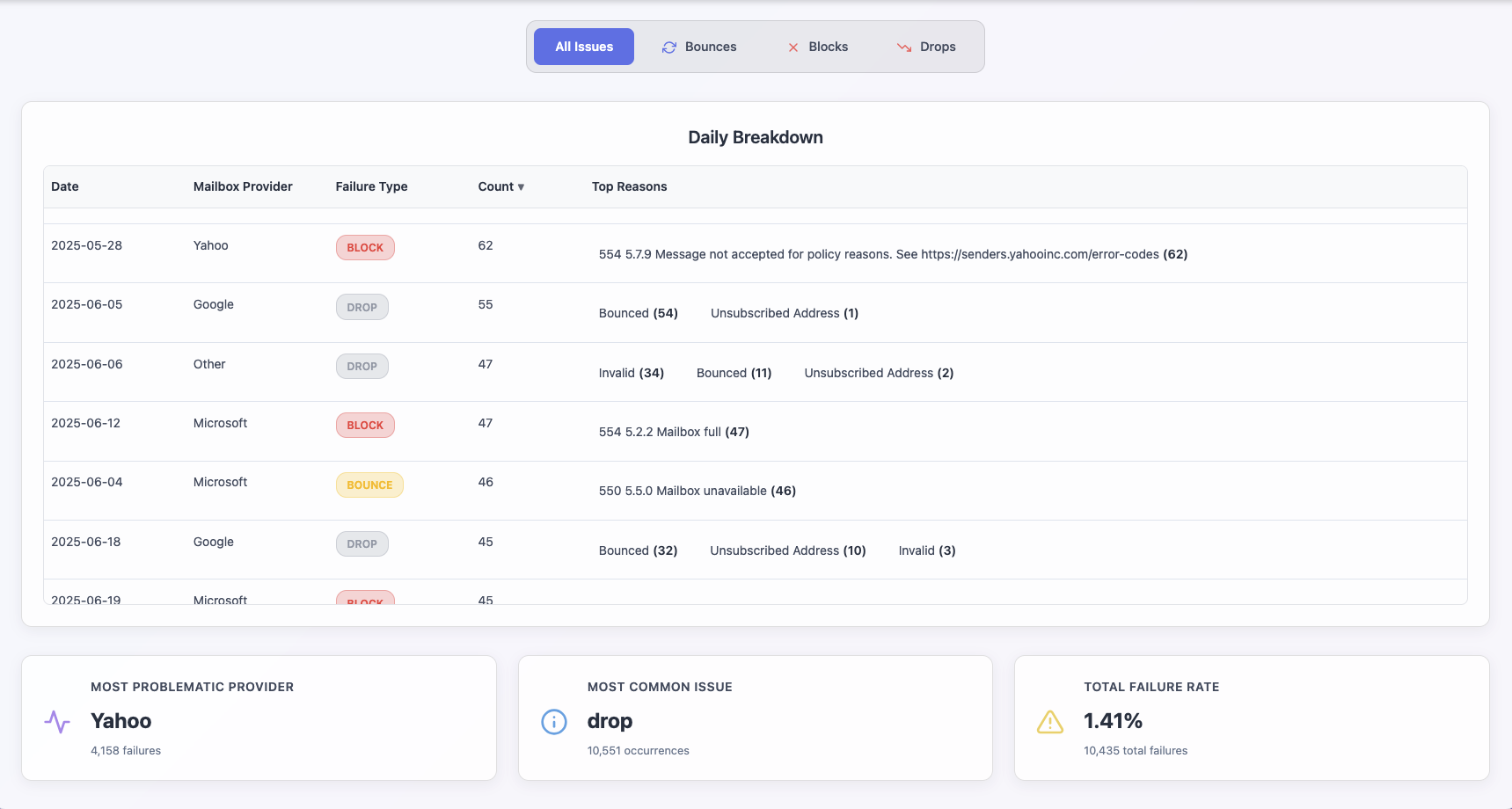Click the Total Failure Rate label
The image size is (1512, 809).
1151,687
